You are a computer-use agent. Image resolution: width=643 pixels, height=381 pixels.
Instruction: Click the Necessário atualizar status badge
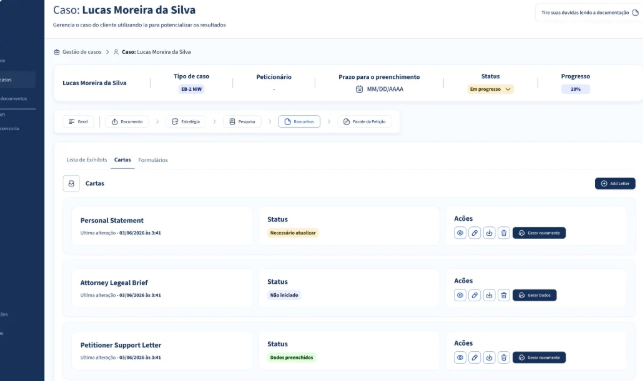(293, 233)
